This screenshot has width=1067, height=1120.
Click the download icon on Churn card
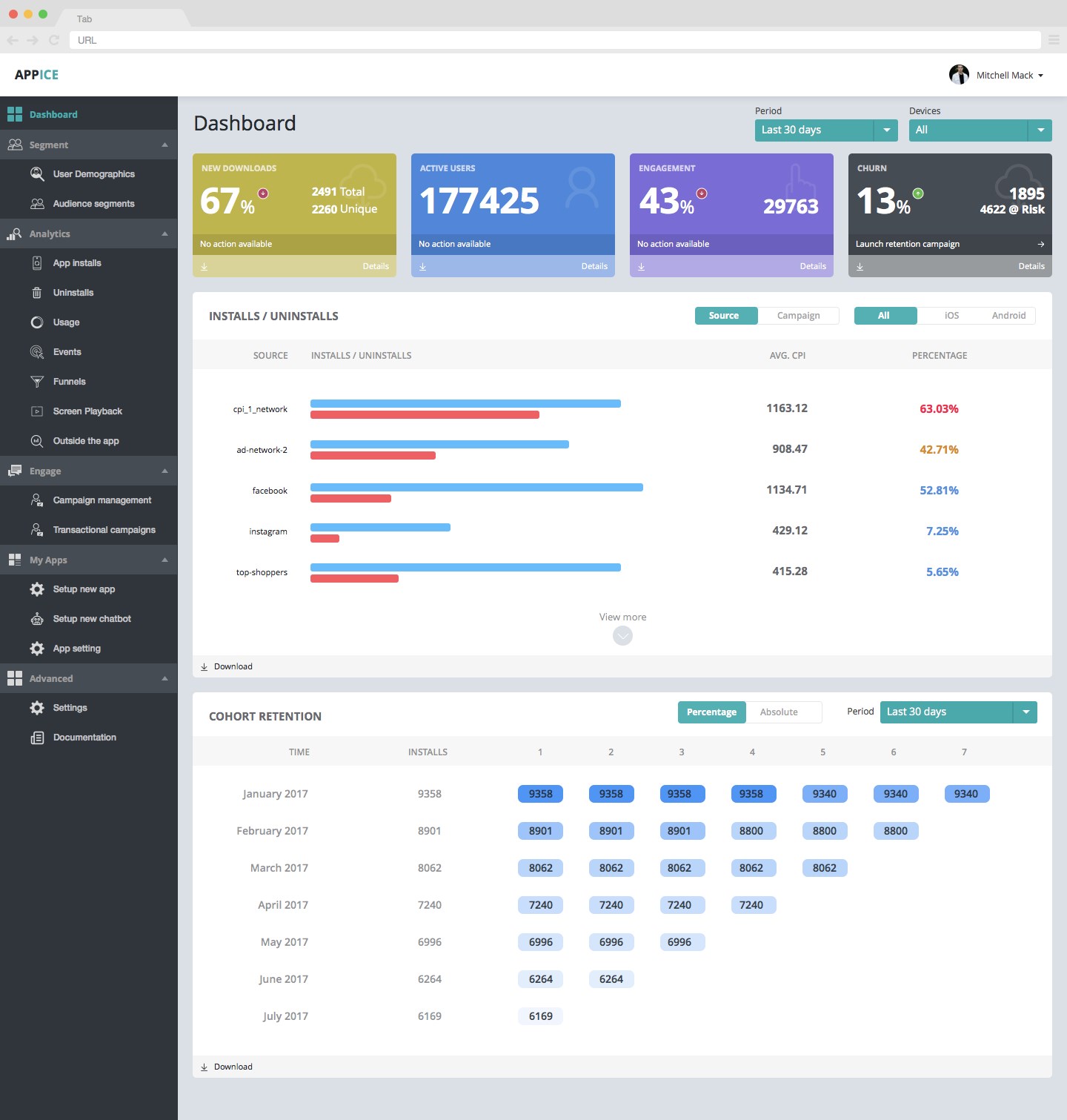860,267
